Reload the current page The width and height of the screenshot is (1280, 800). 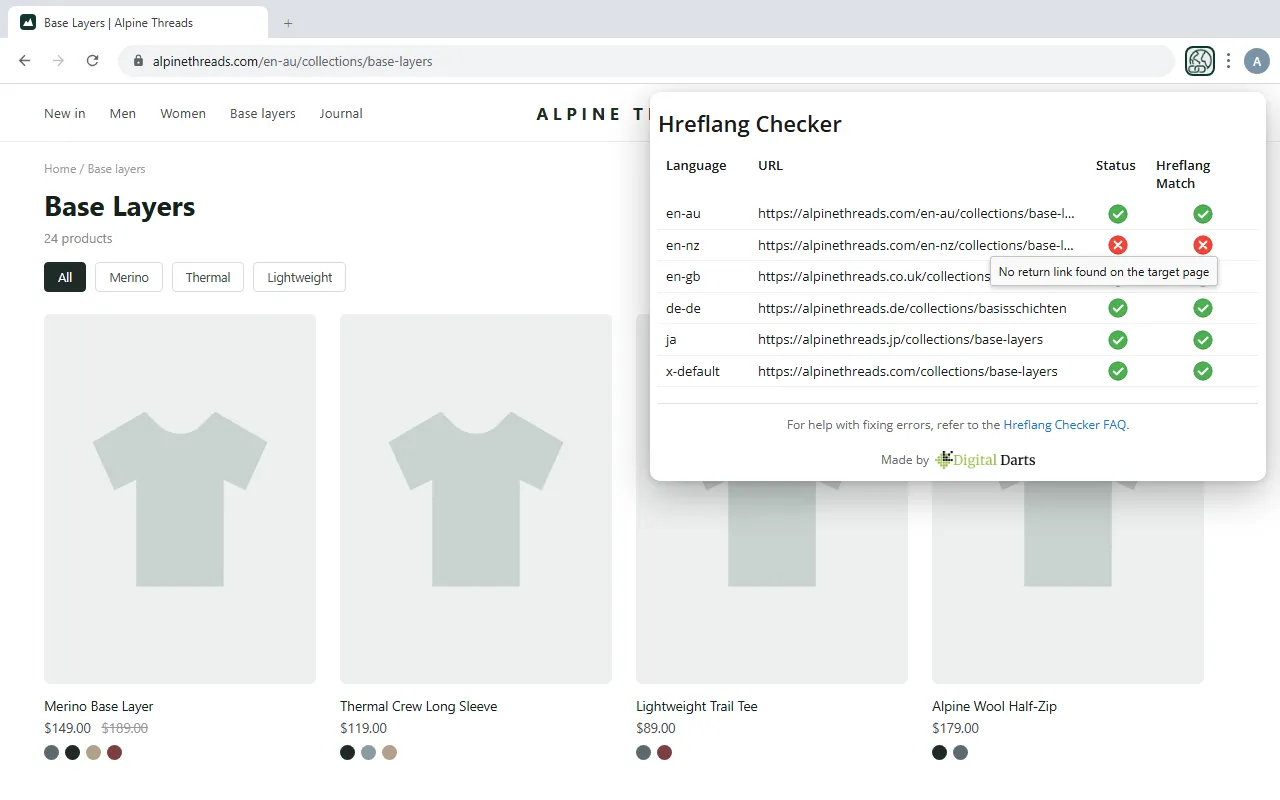click(x=92, y=61)
